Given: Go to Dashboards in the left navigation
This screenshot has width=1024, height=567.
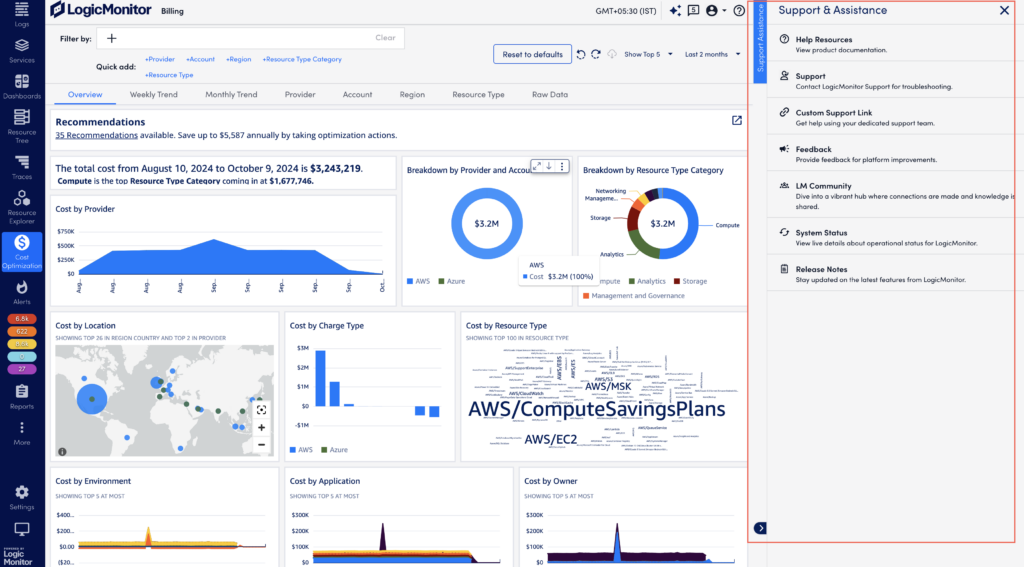Looking at the screenshot, I should click(21, 86).
